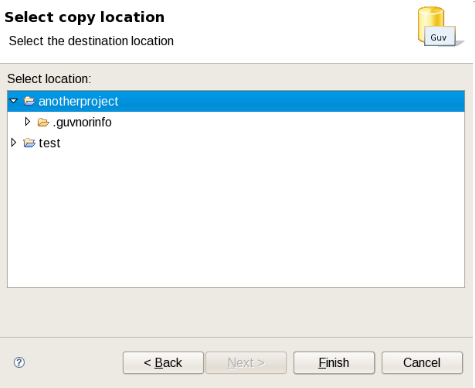Cancel the copy location wizard

tap(422, 362)
